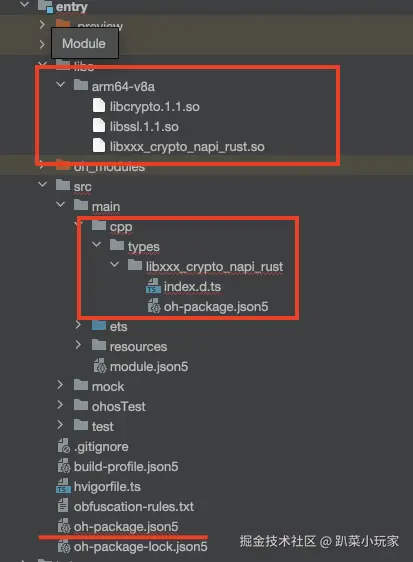Select libxxx_crypto_napi_rust.so in the tree
This screenshot has height=562, width=413.
187,147
